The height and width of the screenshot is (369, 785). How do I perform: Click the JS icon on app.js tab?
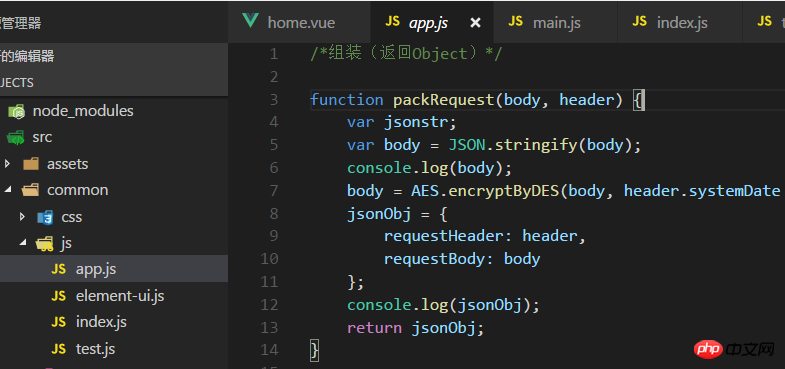[x=392, y=21]
